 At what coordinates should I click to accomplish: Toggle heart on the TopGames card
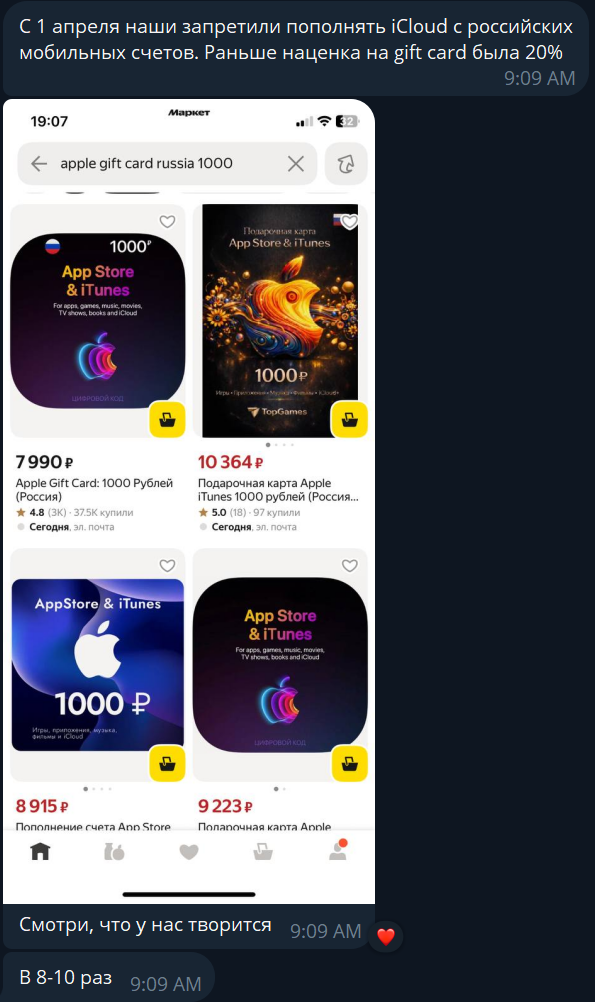coord(350,222)
